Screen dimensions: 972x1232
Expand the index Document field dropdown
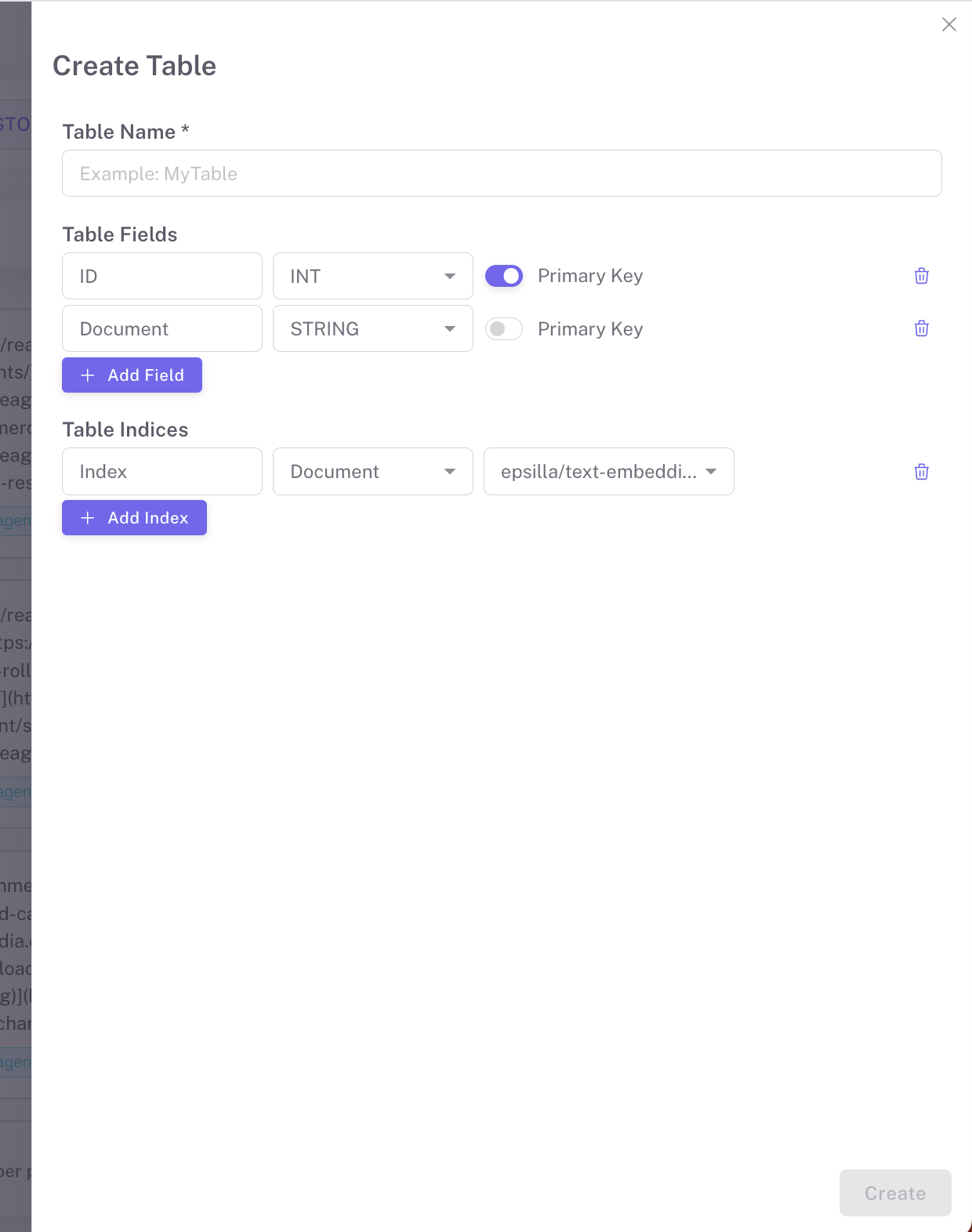(x=372, y=472)
